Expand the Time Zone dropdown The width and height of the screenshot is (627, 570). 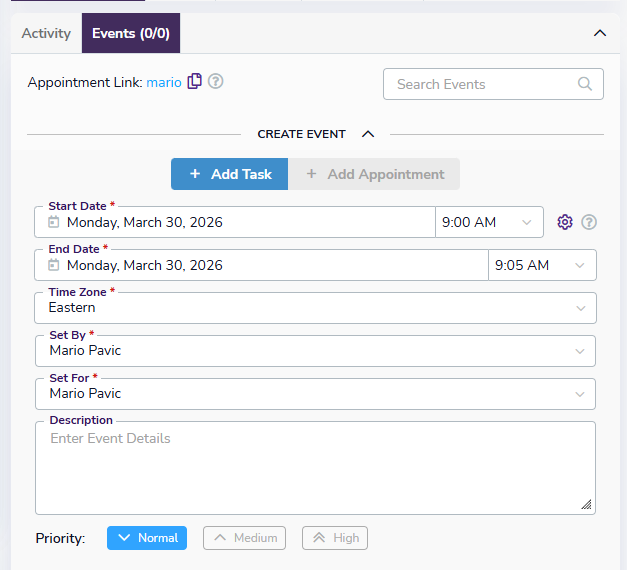(315, 308)
